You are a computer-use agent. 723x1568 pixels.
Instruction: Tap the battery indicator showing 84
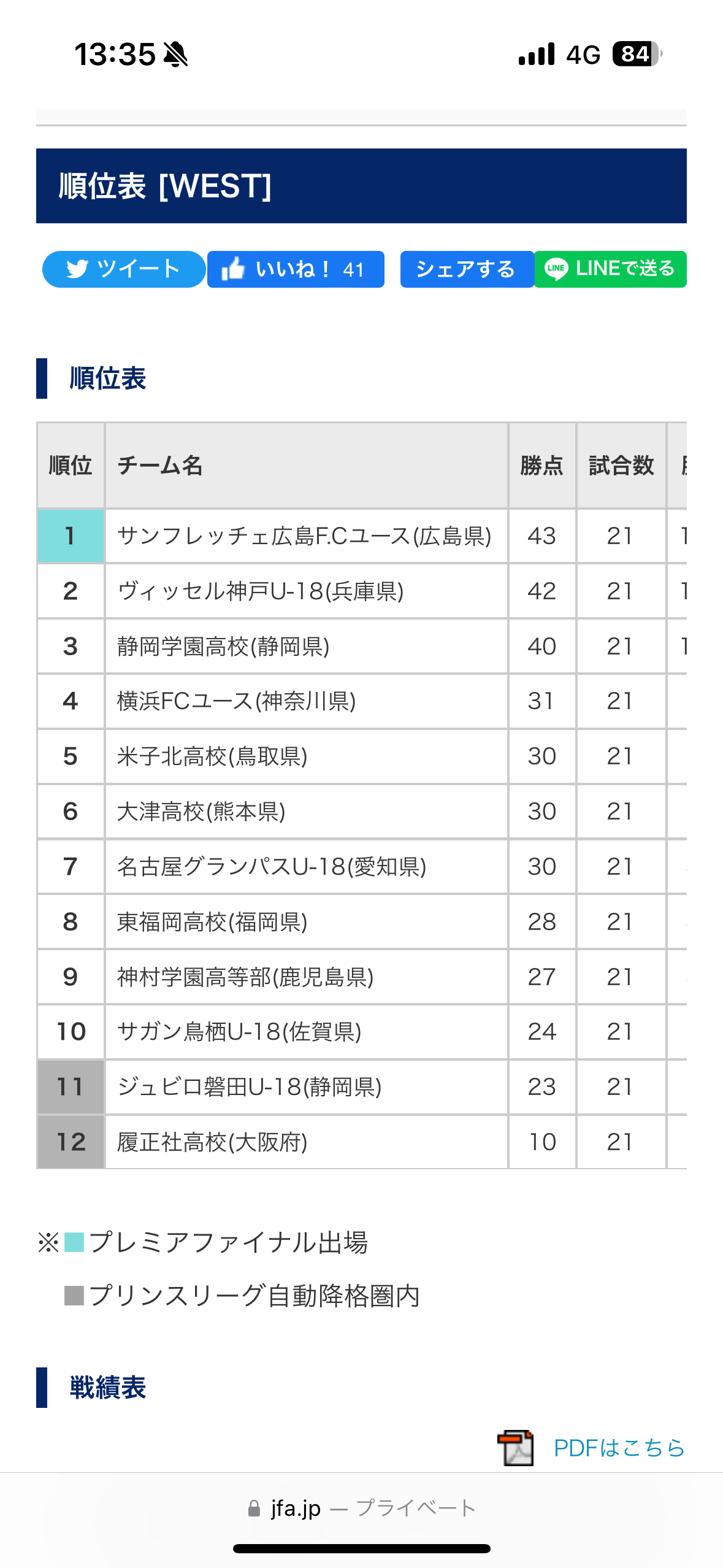click(637, 55)
